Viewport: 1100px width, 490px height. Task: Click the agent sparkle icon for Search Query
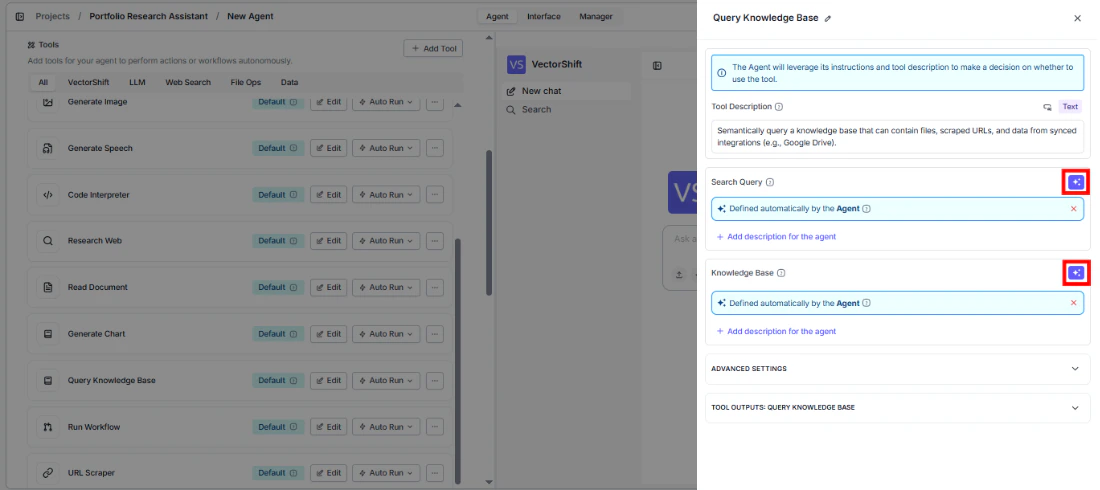[1076, 183]
